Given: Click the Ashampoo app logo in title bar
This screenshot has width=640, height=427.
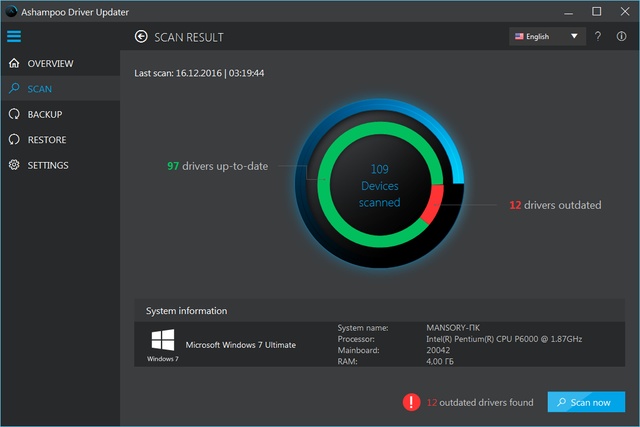Looking at the screenshot, I should [x=11, y=11].
